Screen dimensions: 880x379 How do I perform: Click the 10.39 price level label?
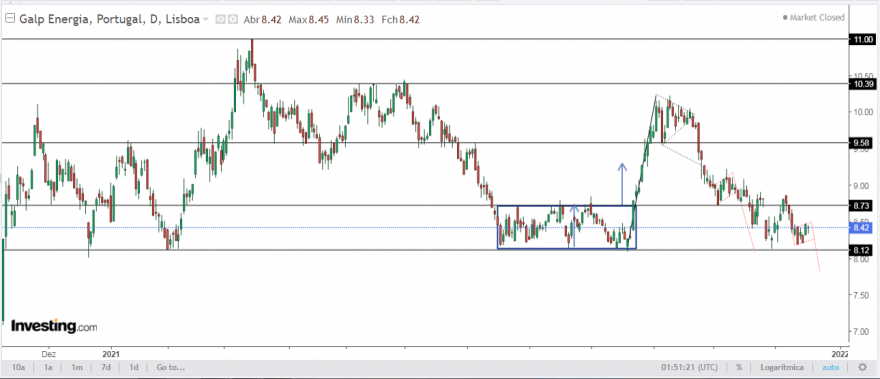pos(863,84)
